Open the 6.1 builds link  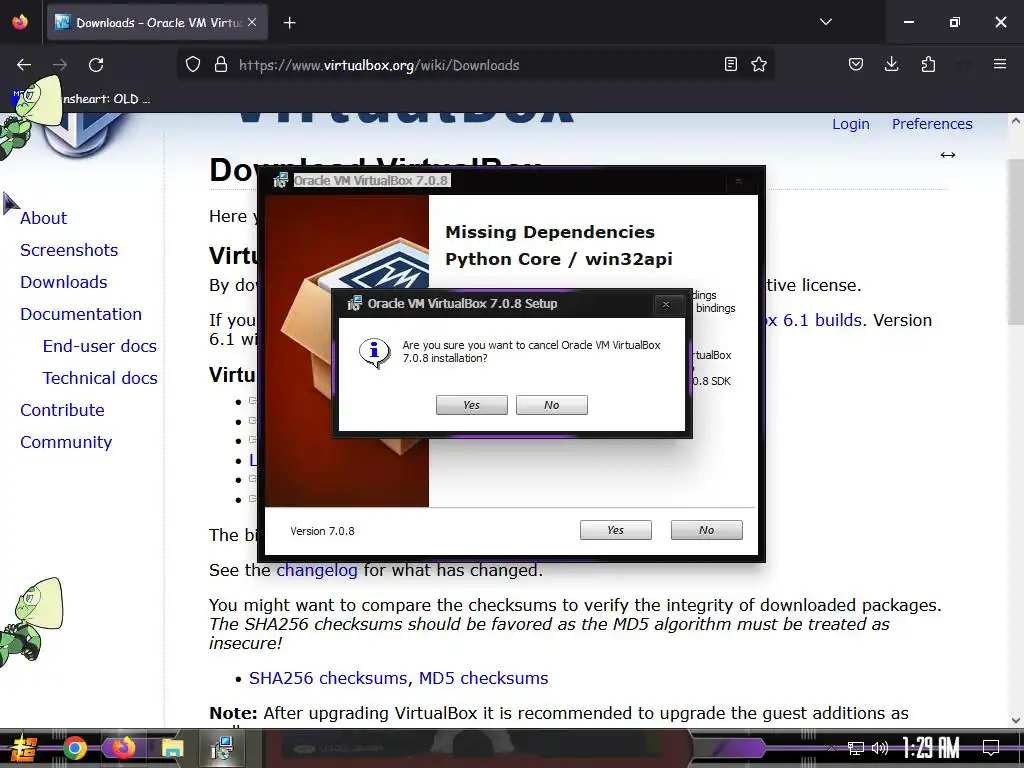point(814,320)
